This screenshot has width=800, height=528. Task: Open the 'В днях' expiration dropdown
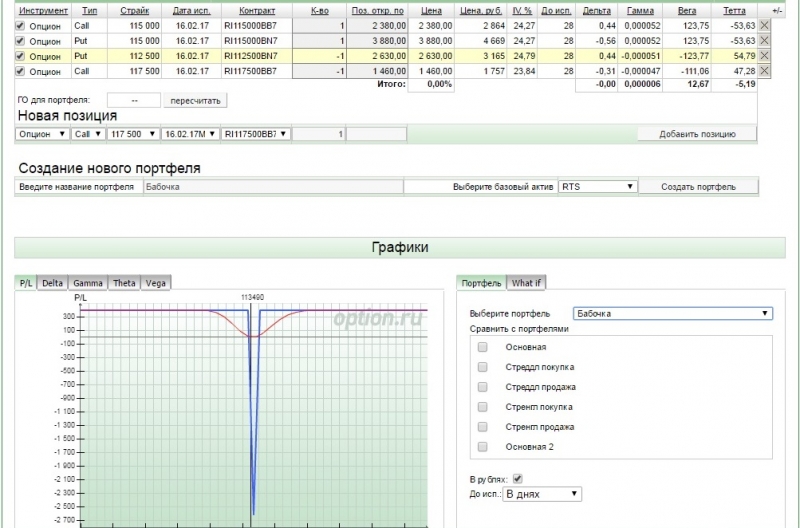point(541,494)
